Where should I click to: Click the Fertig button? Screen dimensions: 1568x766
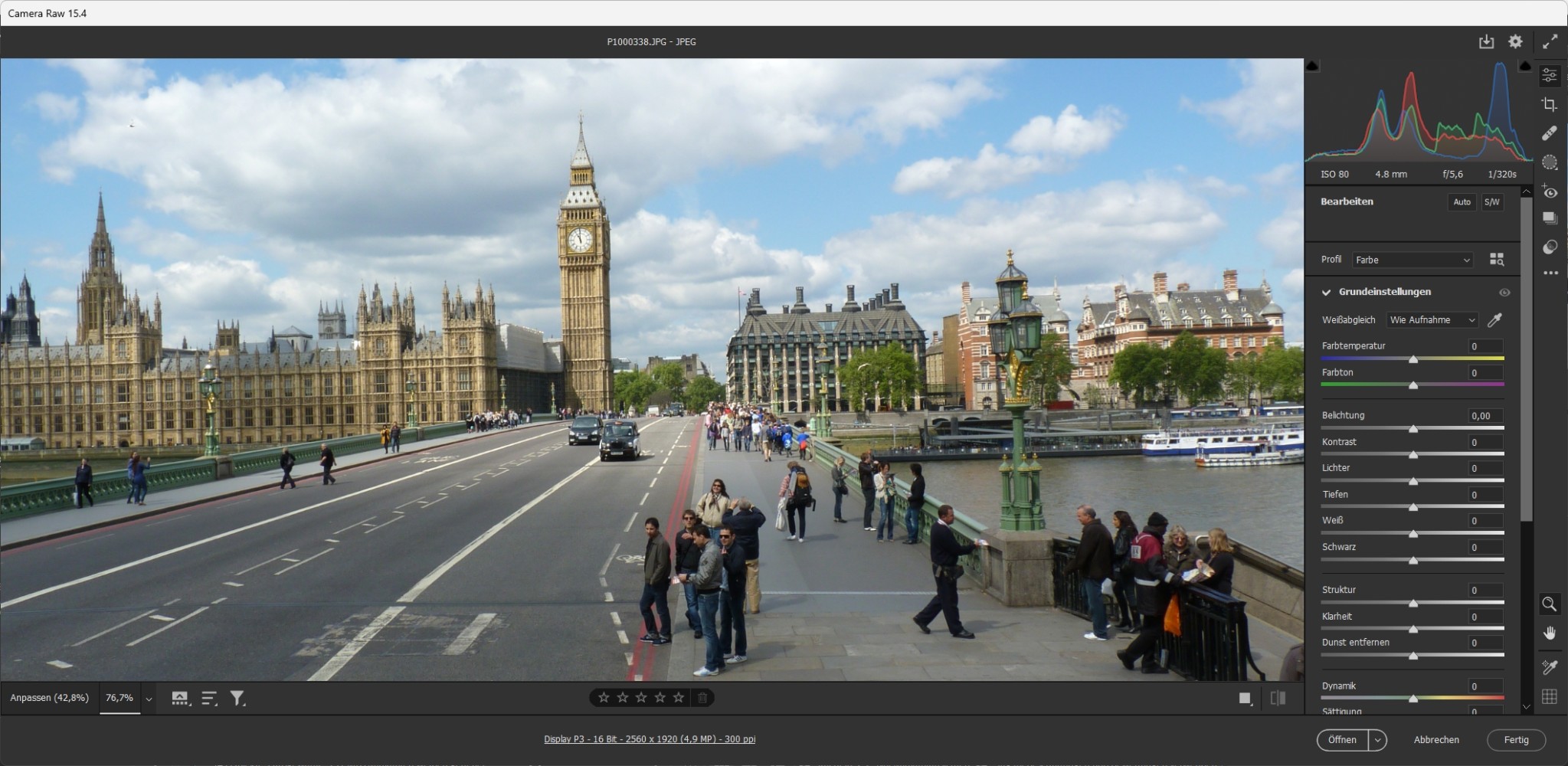pos(1517,739)
